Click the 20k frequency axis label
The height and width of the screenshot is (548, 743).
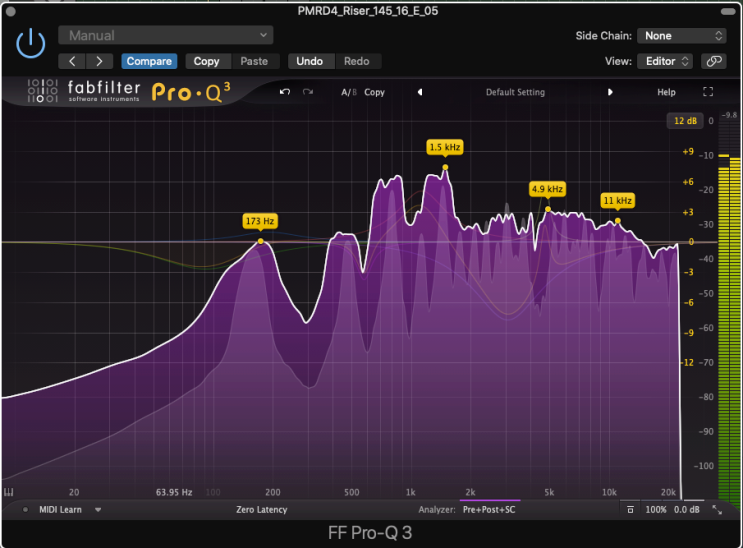pyautogui.click(x=668, y=493)
